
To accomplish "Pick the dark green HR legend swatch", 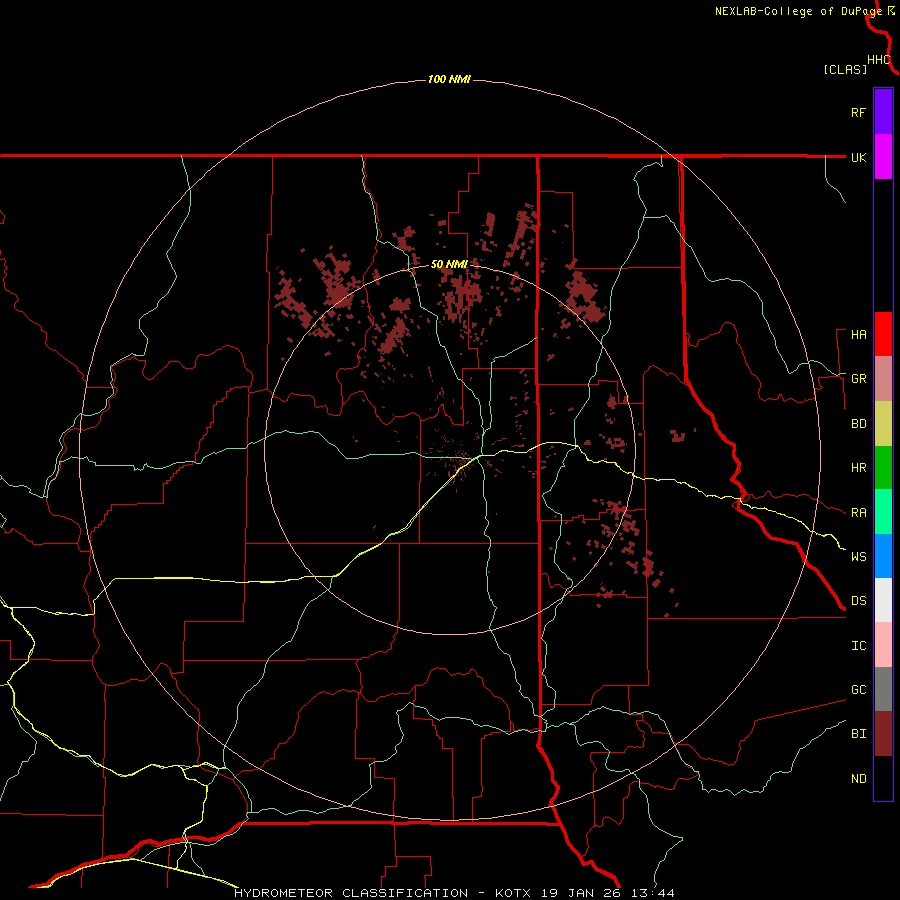I will coord(883,468).
